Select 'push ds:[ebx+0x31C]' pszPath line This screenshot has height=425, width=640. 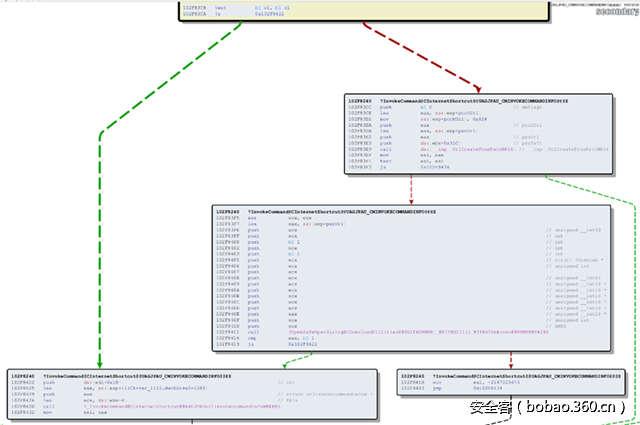click(445, 143)
